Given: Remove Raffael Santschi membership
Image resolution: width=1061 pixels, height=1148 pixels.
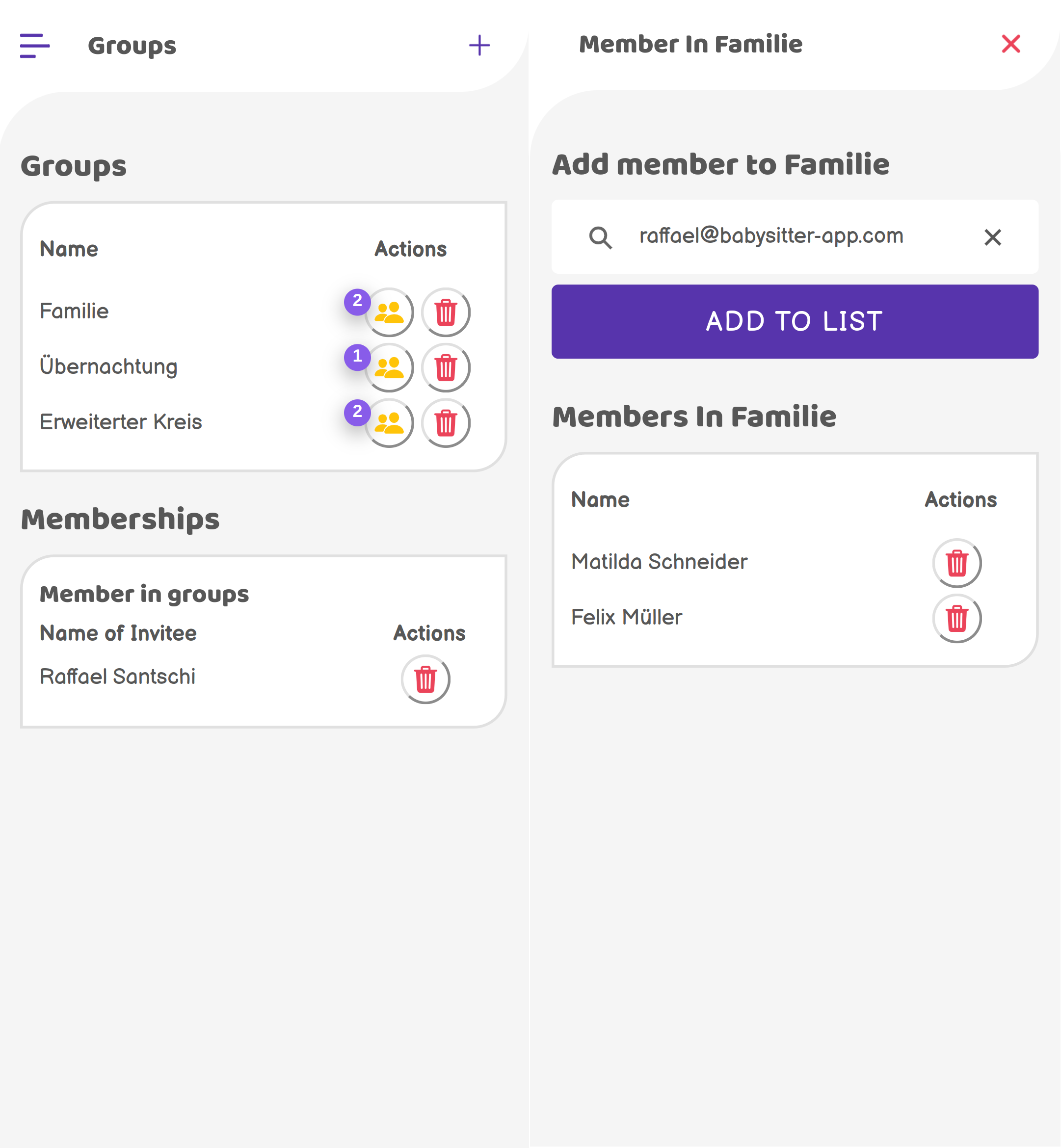Looking at the screenshot, I should tap(425, 679).
